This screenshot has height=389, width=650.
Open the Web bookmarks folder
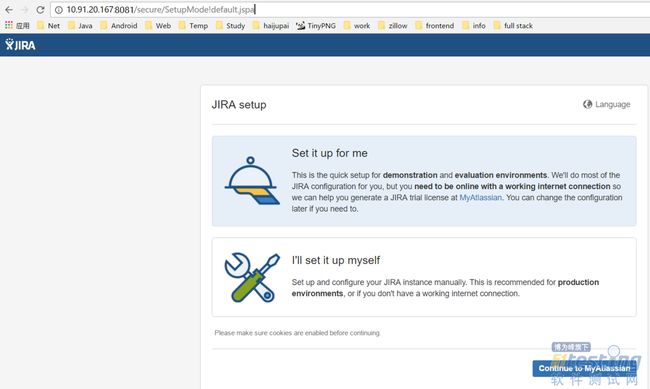(158, 26)
